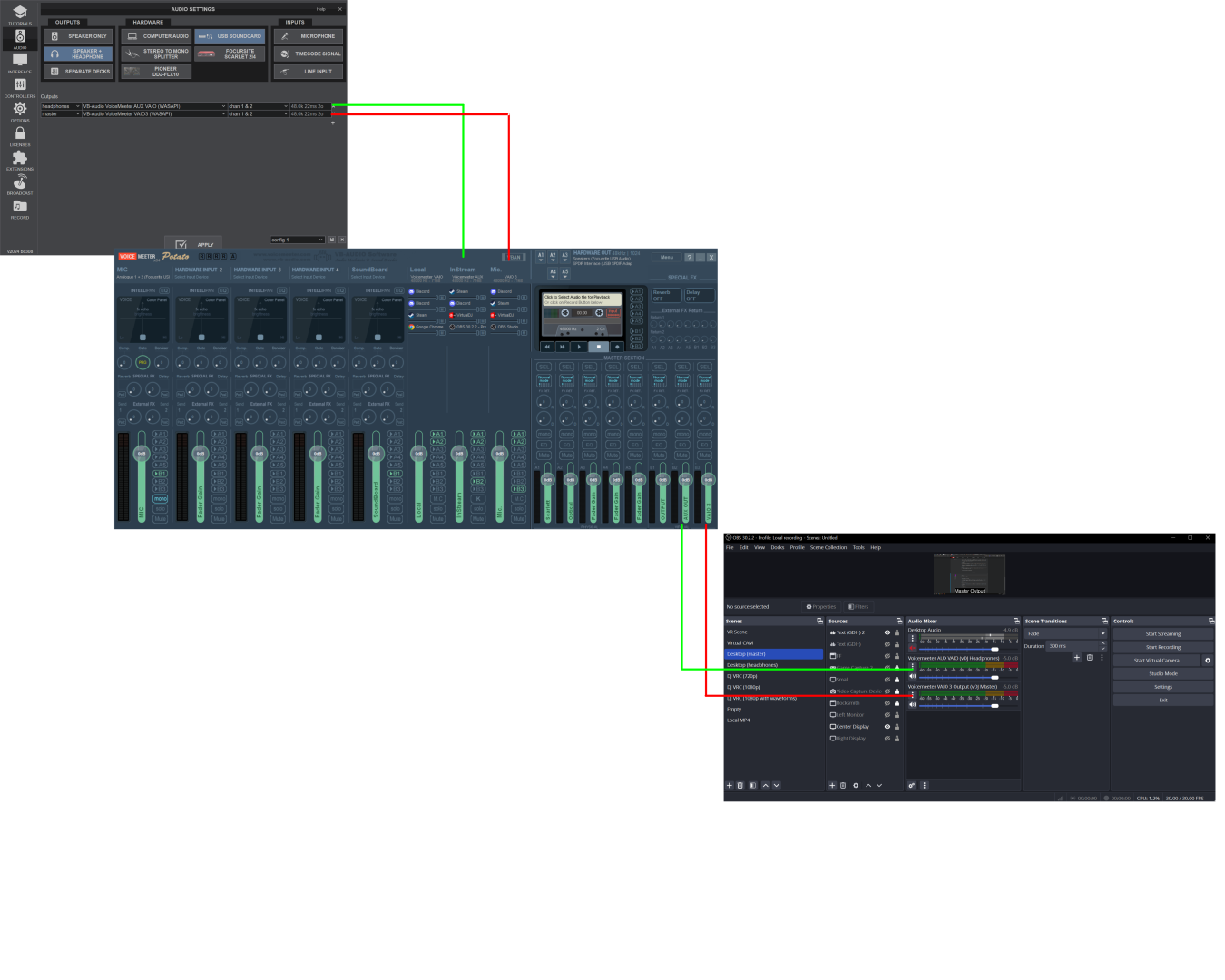Click Apply in VirtualDJ audio settings
This screenshot has width=1225, height=980.
193,244
